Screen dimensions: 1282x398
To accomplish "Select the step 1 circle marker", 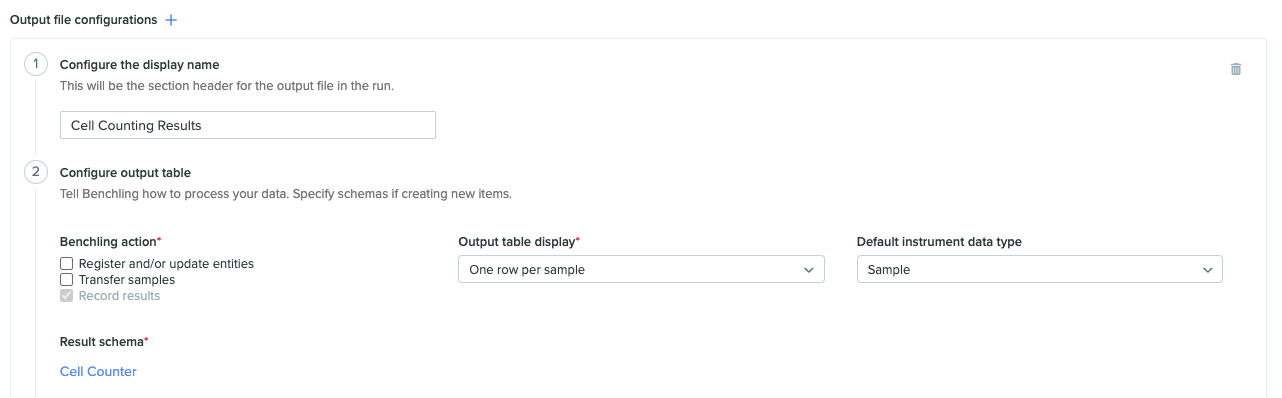I will pyautogui.click(x=35, y=64).
